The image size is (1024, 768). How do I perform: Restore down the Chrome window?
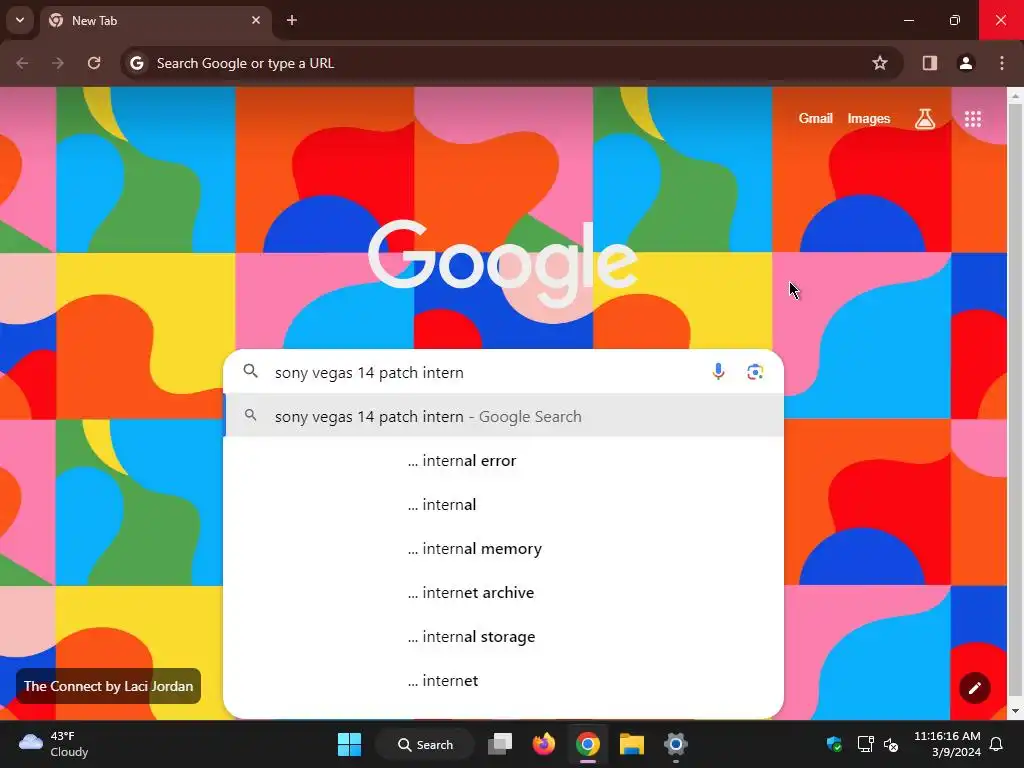pyautogui.click(x=955, y=20)
